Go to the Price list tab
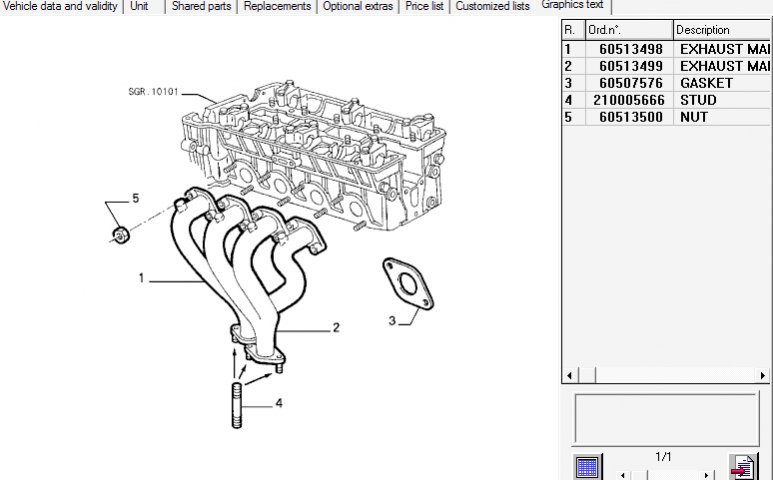The width and height of the screenshot is (773, 480). 424,6
